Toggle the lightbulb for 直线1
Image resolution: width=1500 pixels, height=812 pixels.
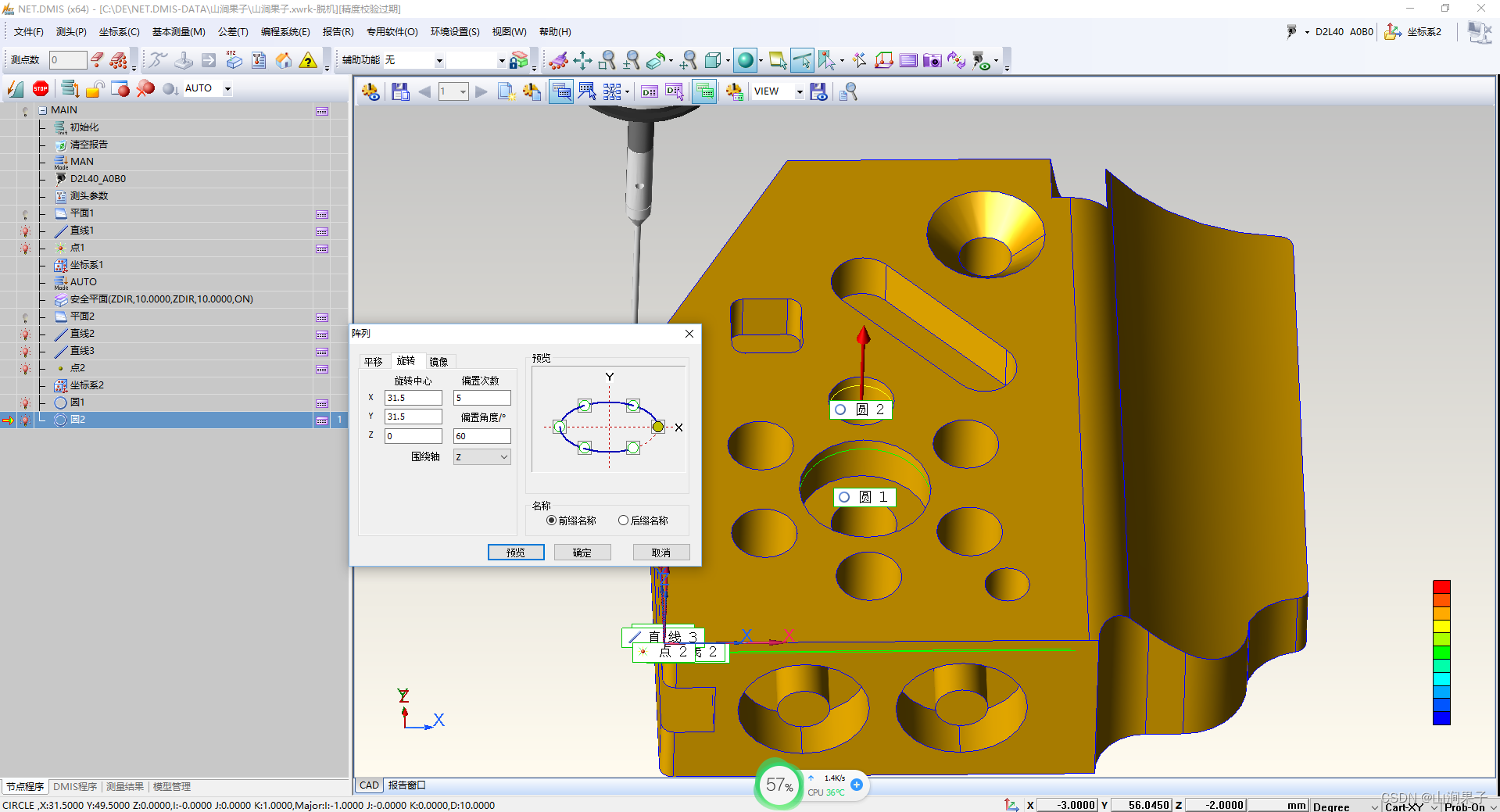pyautogui.click(x=25, y=231)
